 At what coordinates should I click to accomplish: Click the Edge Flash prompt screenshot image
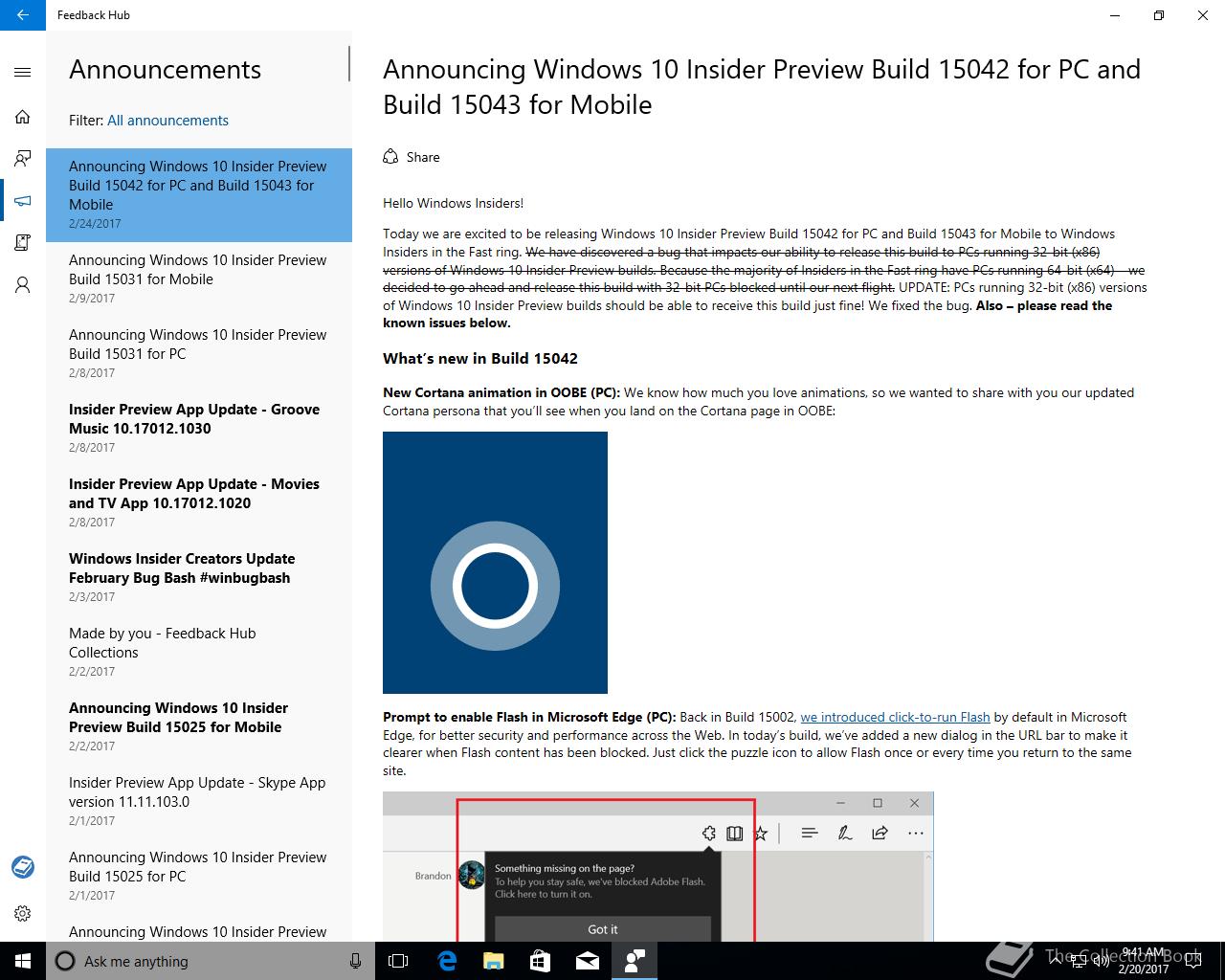click(657, 866)
